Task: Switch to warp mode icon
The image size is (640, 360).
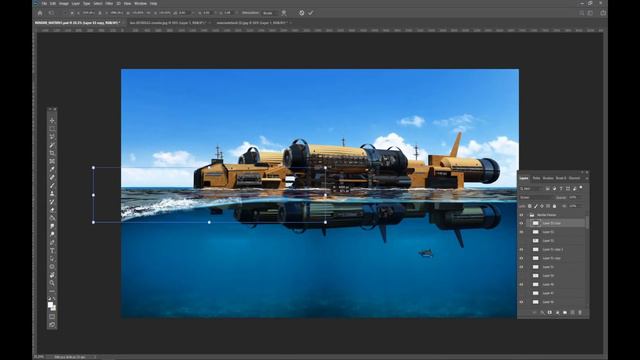Action: click(x=284, y=13)
